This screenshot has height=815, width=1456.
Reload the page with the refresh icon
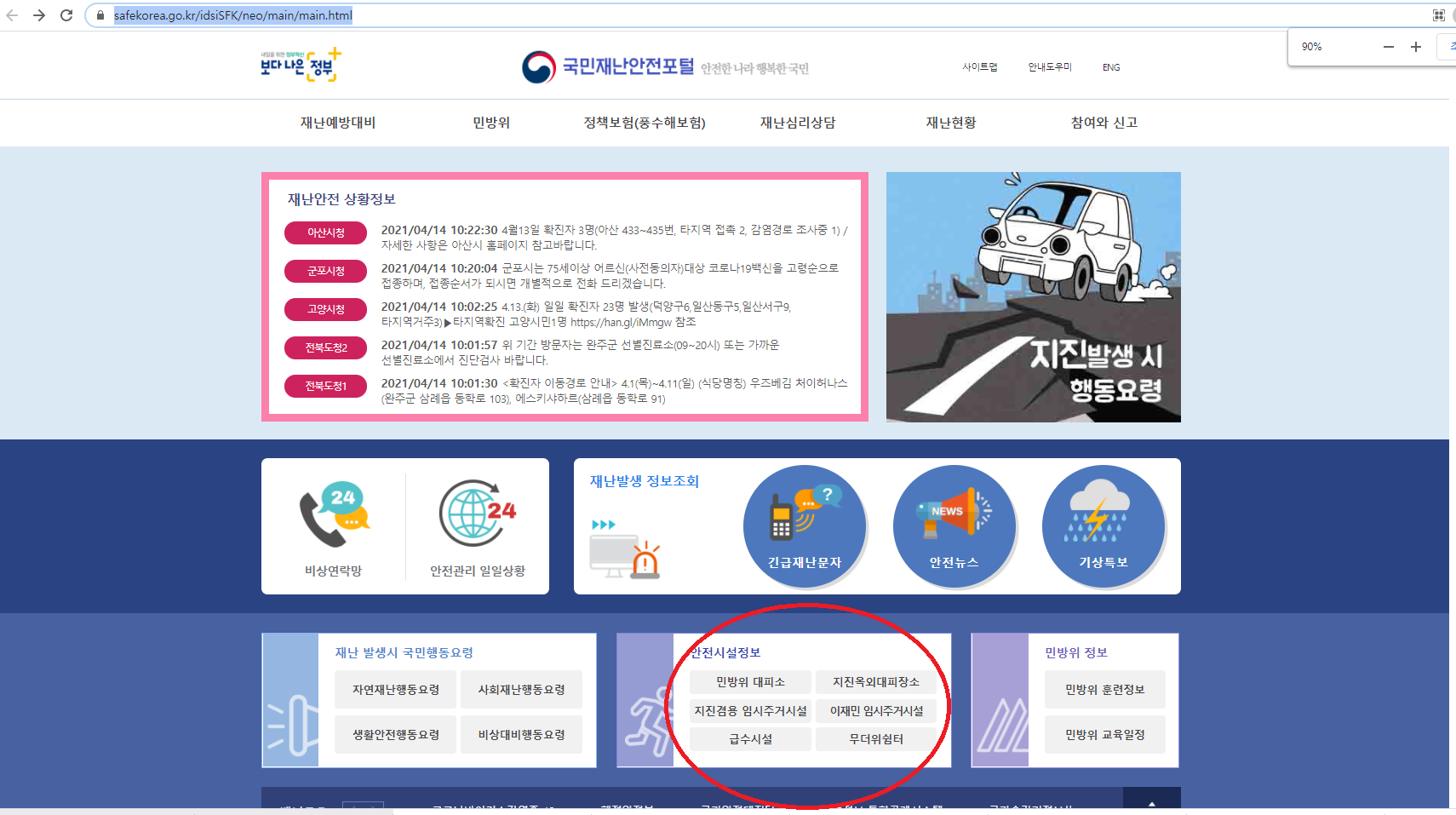66,15
